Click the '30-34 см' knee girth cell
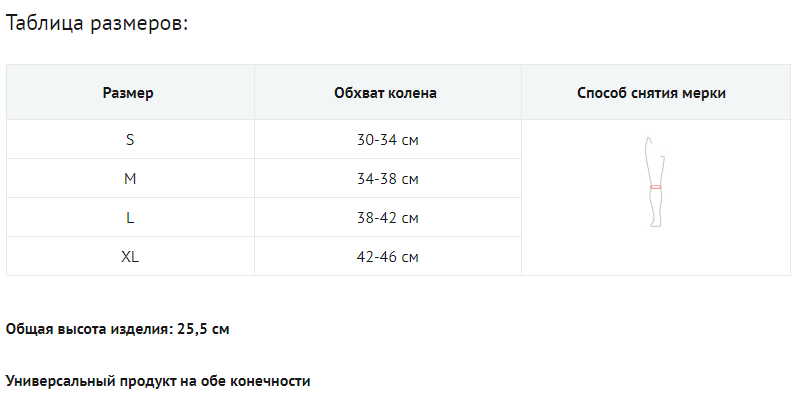The width and height of the screenshot is (802, 418). (x=387, y=140)
